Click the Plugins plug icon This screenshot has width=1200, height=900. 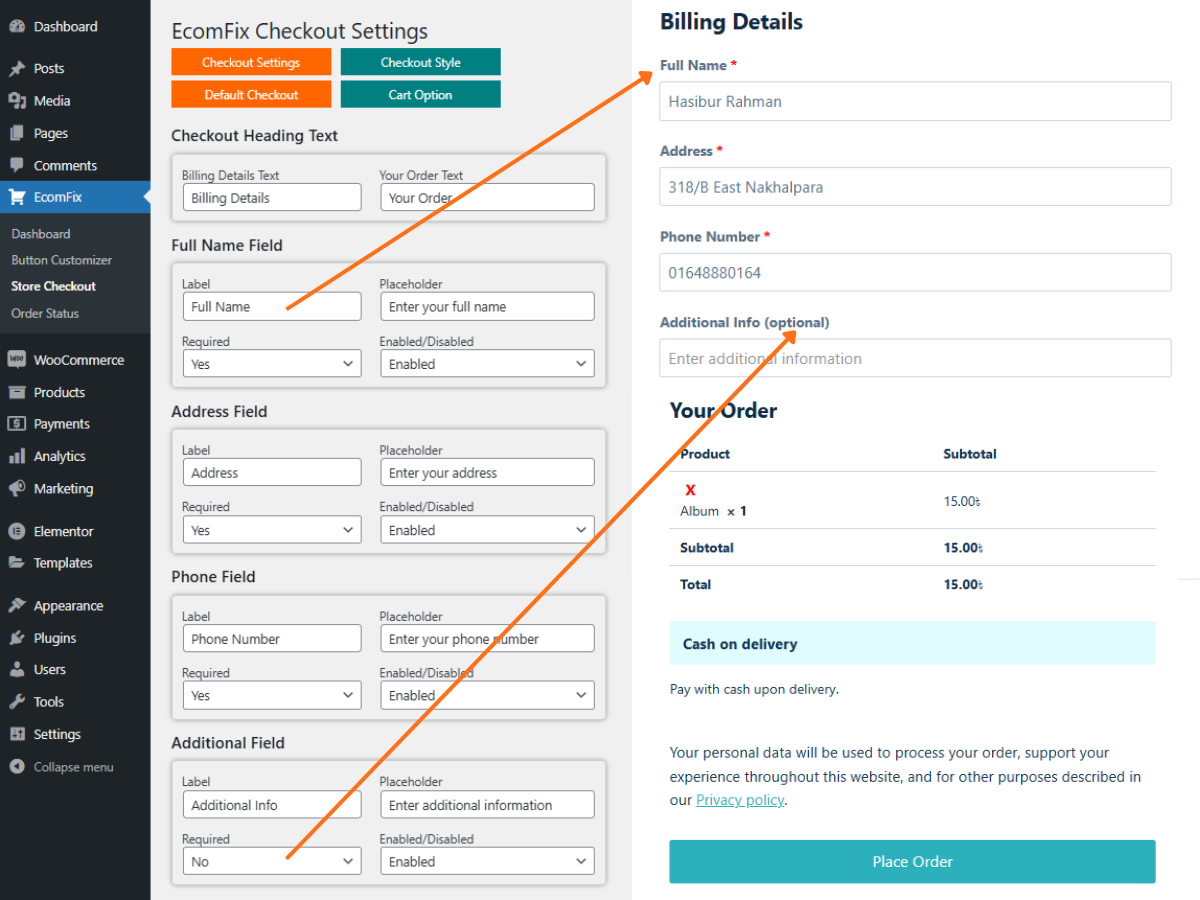pos(17,638)
